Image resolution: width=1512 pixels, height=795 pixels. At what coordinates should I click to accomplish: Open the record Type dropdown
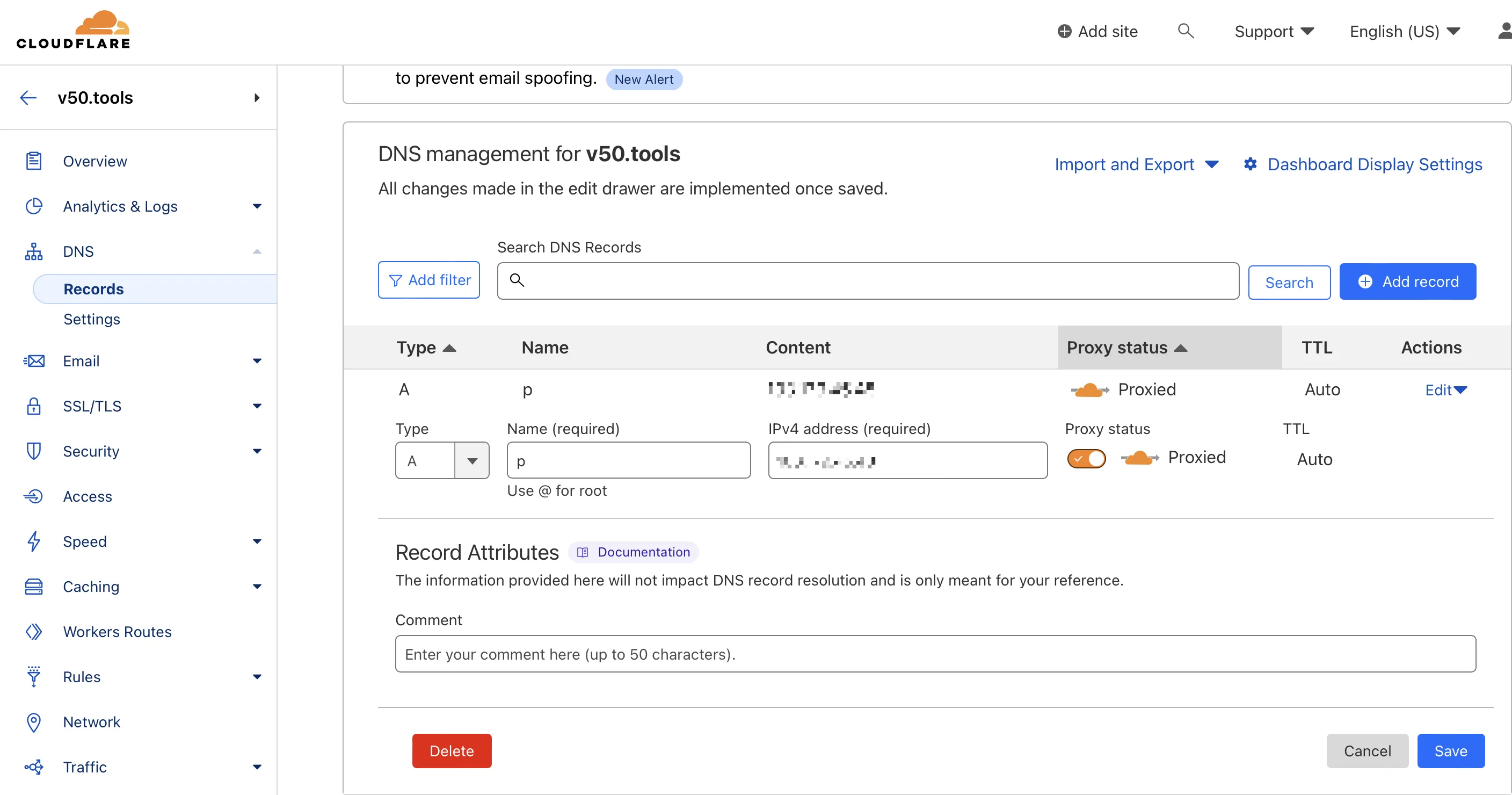pos(471,461)
